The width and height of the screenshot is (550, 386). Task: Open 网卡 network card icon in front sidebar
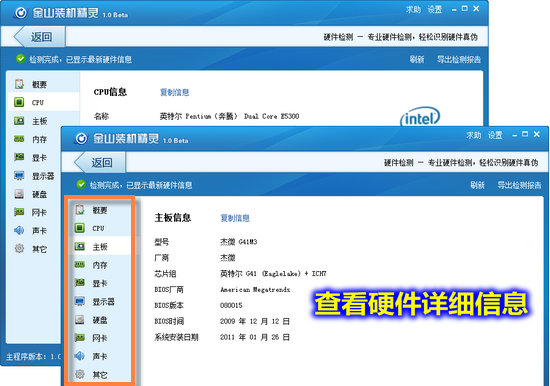point(80,338)
